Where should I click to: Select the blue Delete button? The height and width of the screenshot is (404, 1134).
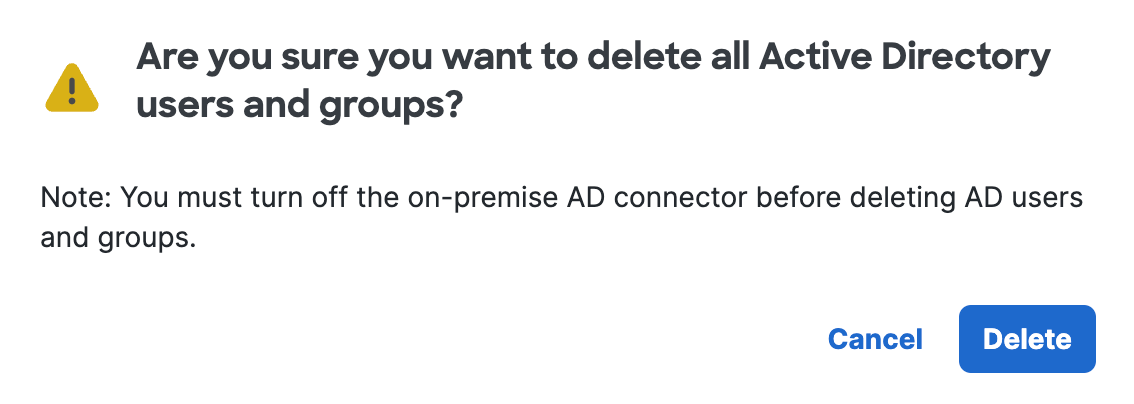click(1027, 339)
